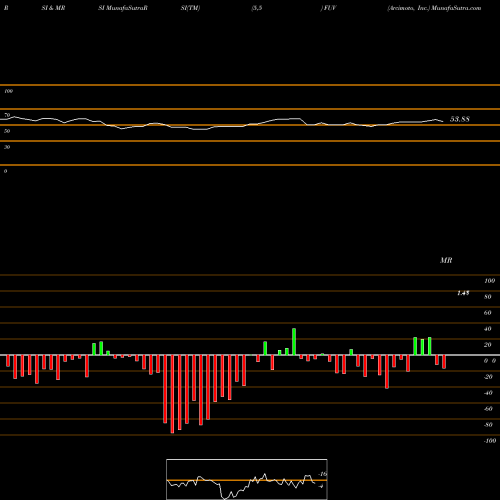Click the MunafaSutra.com title text
This screenshot has width=500, height=500.
(456, 8)
